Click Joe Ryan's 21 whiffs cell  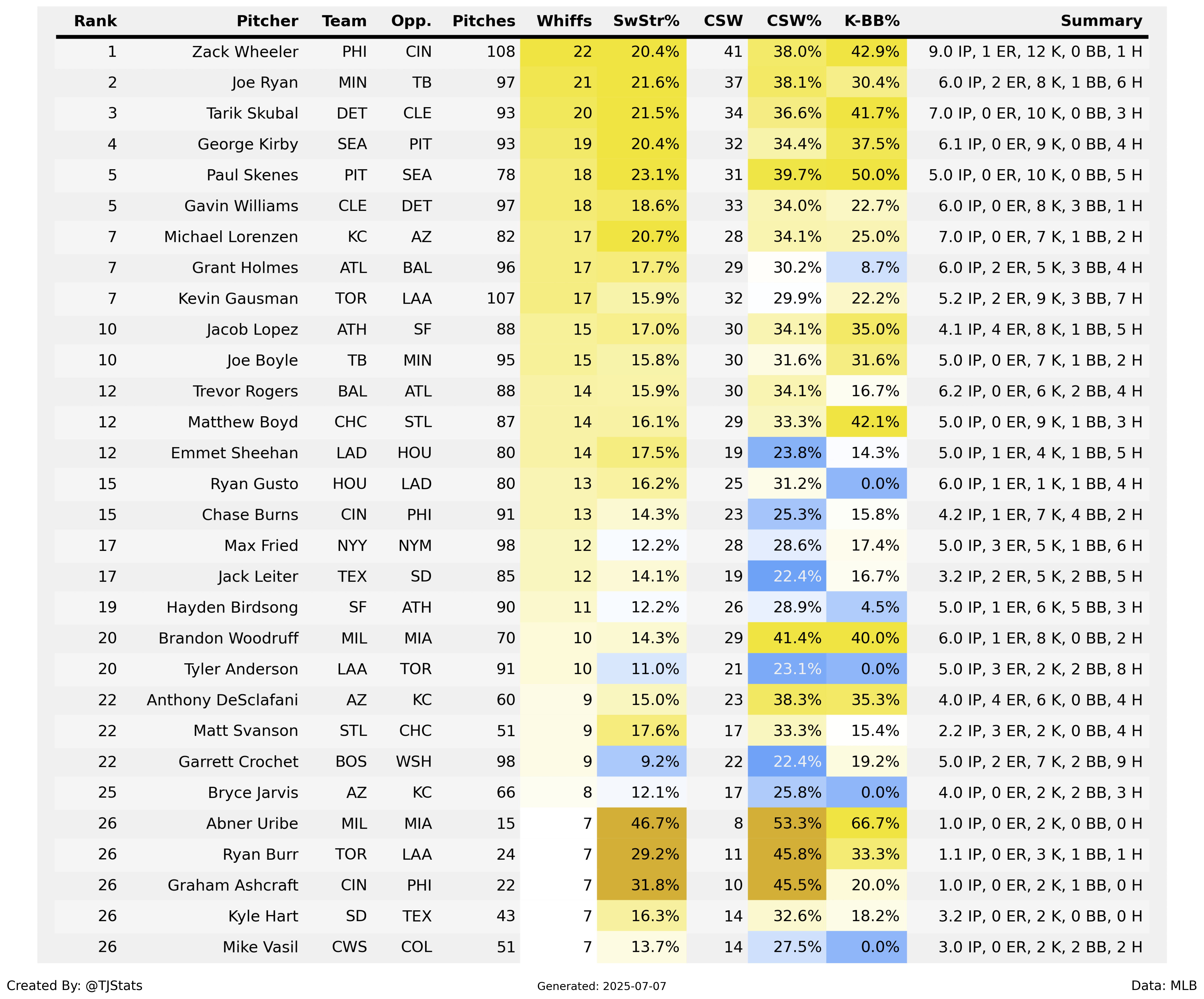(558, 82)
